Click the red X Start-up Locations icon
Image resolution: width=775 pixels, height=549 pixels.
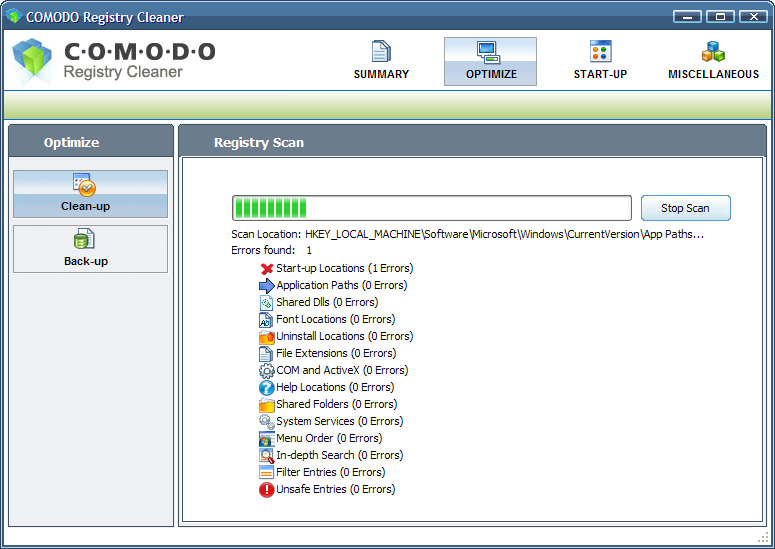click(x=266, y=269)
